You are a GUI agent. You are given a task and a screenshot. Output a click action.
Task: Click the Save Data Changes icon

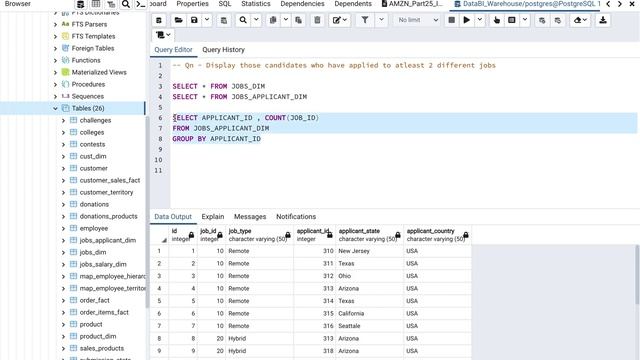click(x=224, y=20)
